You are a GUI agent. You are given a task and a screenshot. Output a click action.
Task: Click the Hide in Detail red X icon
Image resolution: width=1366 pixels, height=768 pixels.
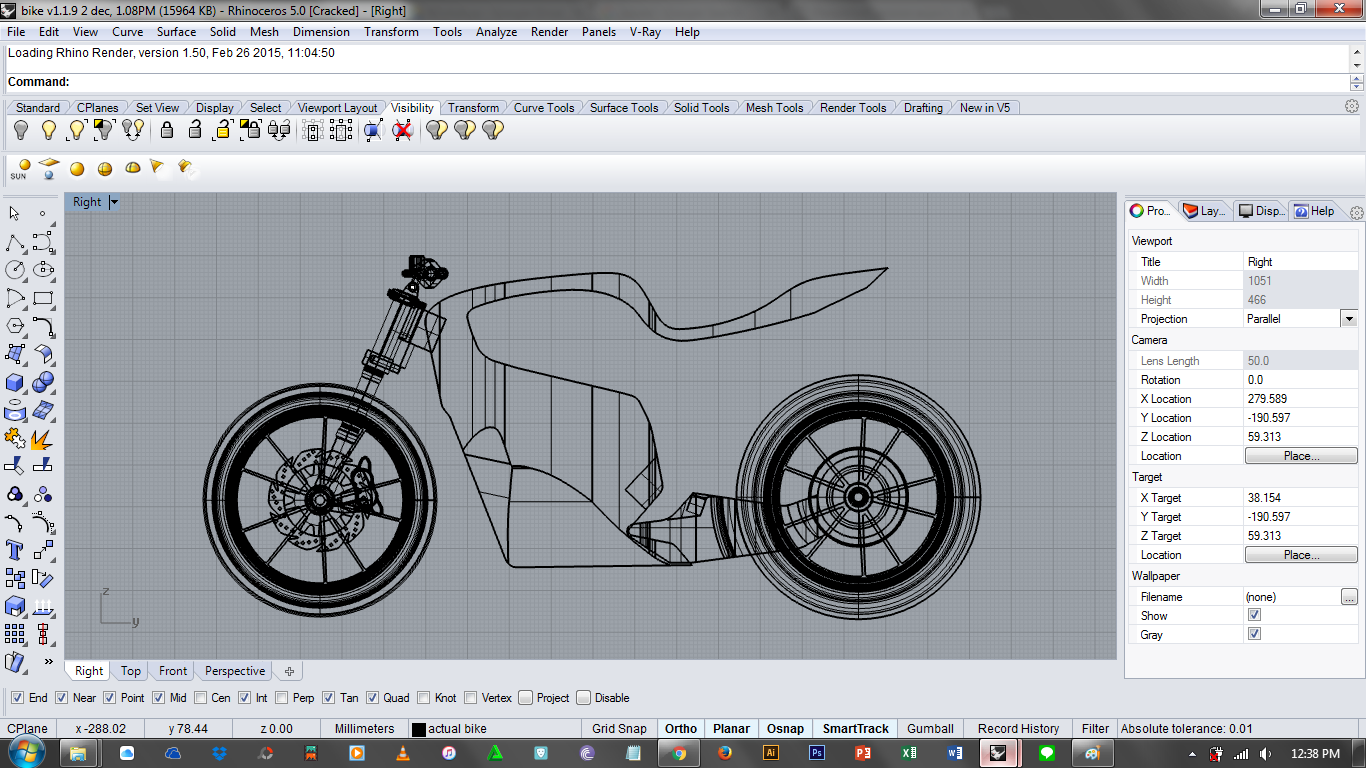402,130
